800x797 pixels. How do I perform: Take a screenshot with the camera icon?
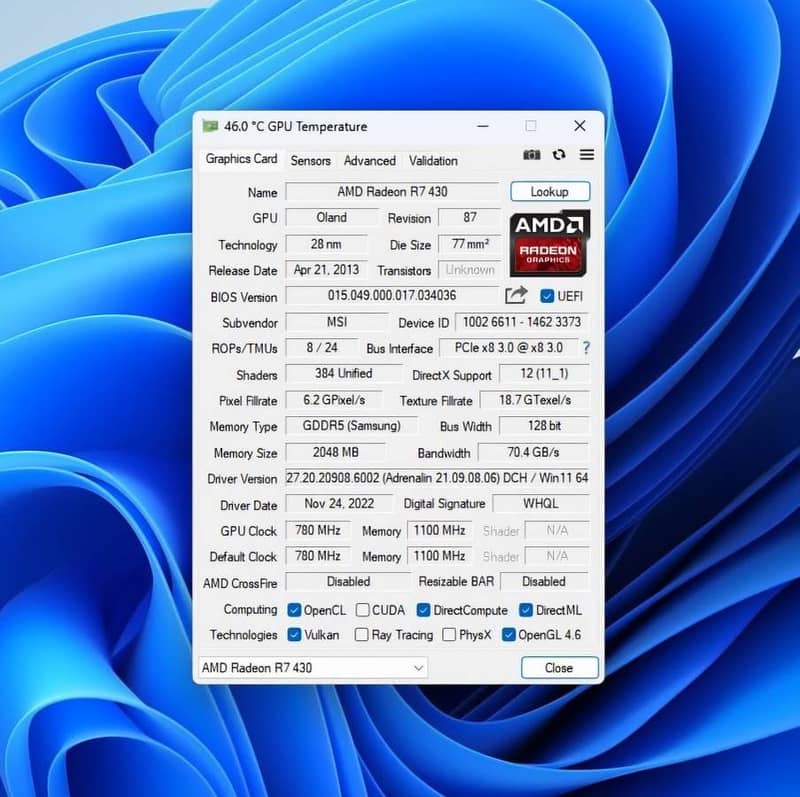point(532,155)
